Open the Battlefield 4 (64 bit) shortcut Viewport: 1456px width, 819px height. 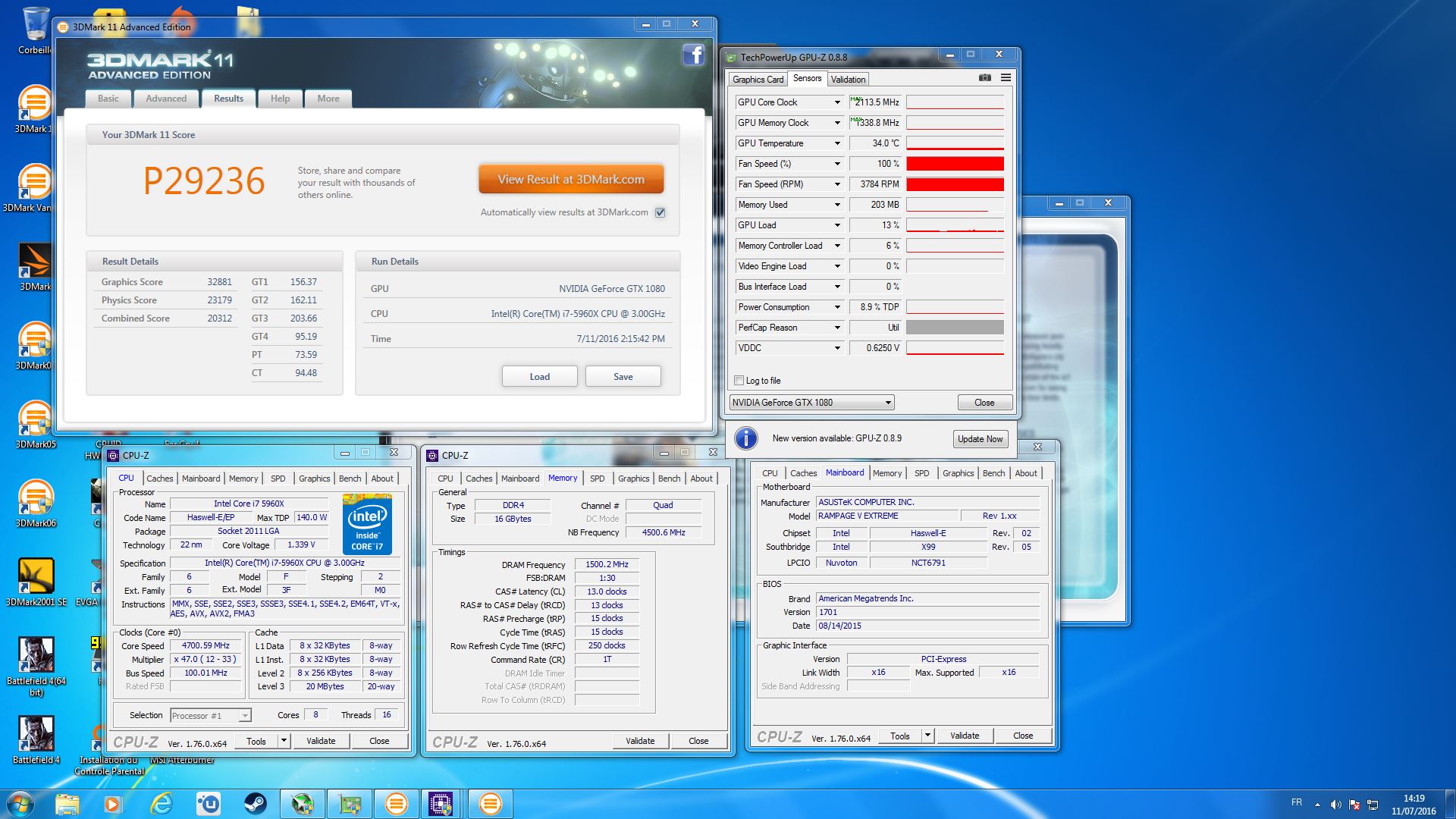[36, 667]
